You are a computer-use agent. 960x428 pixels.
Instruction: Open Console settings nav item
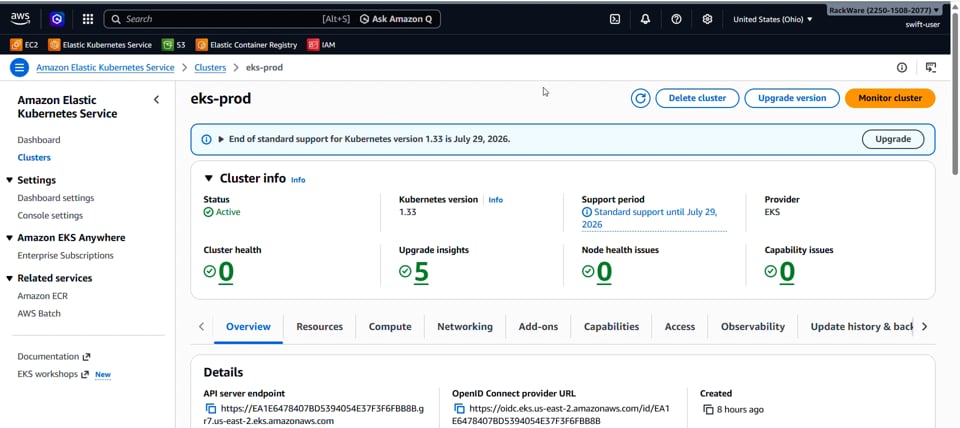[x=50, y=216]
